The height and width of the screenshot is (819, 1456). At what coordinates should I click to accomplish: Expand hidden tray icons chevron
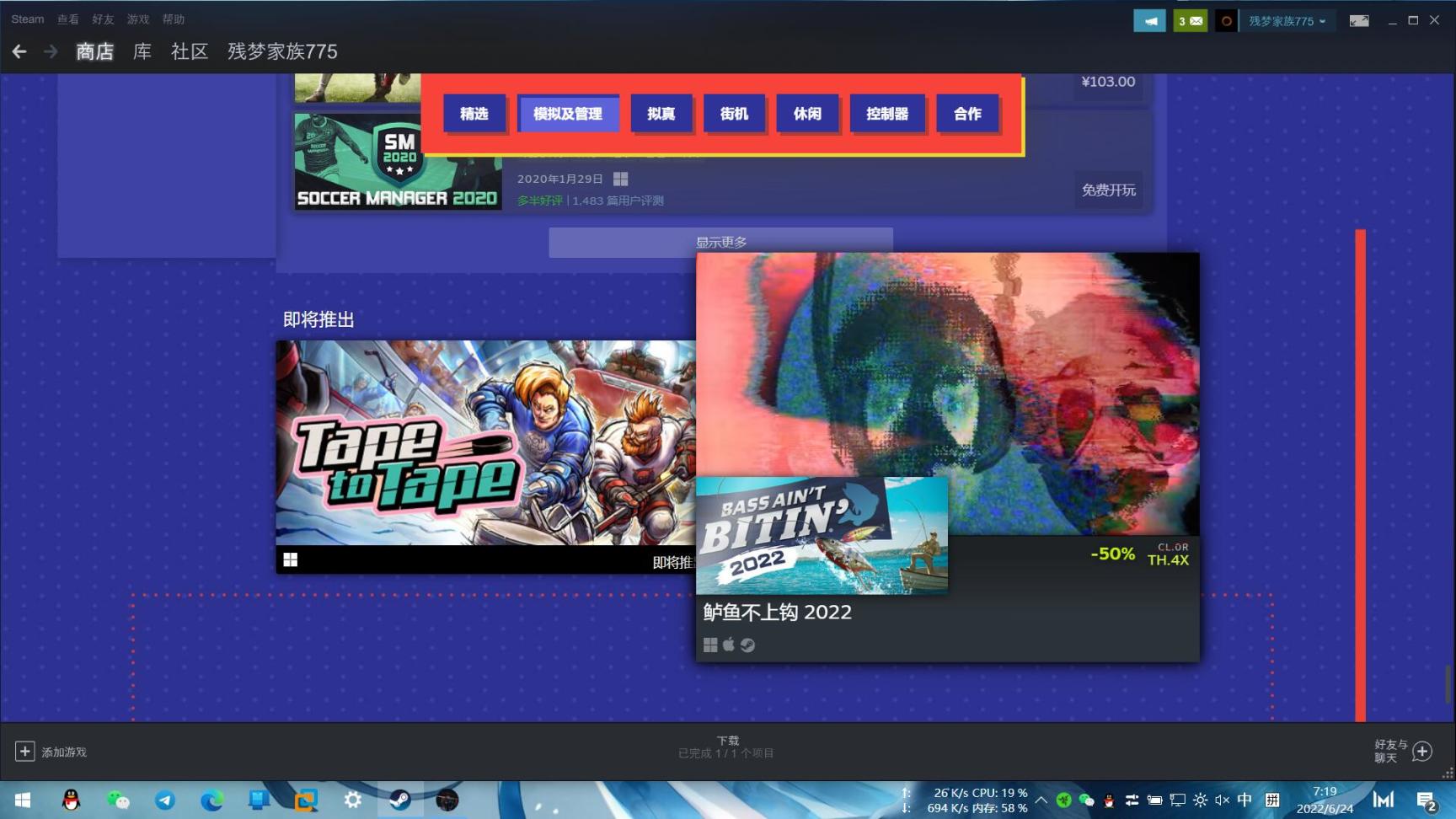1041,800
